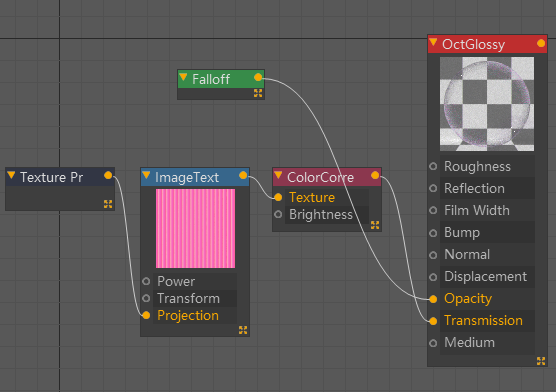Select the ImageText node title
Viewport: 556px width, 392px height.
[187, 177]
